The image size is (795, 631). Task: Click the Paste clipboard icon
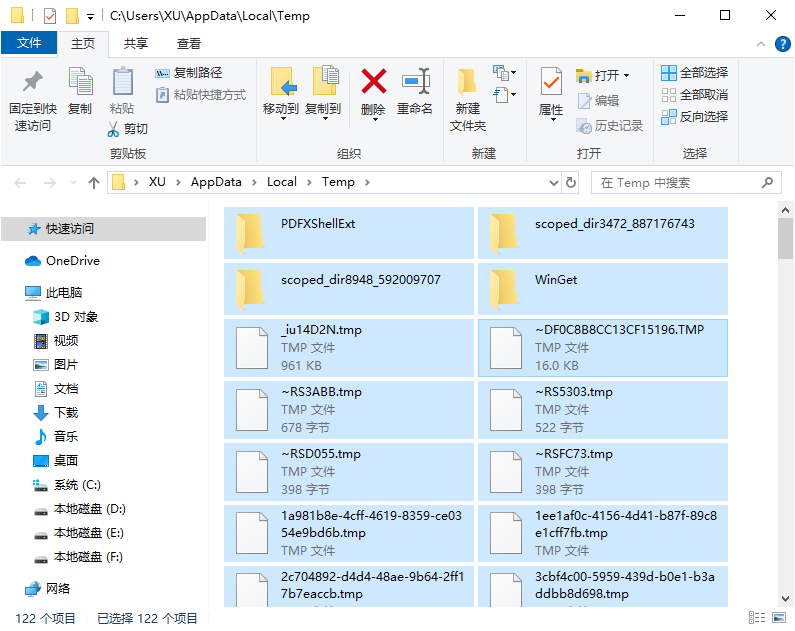point(122,83)
